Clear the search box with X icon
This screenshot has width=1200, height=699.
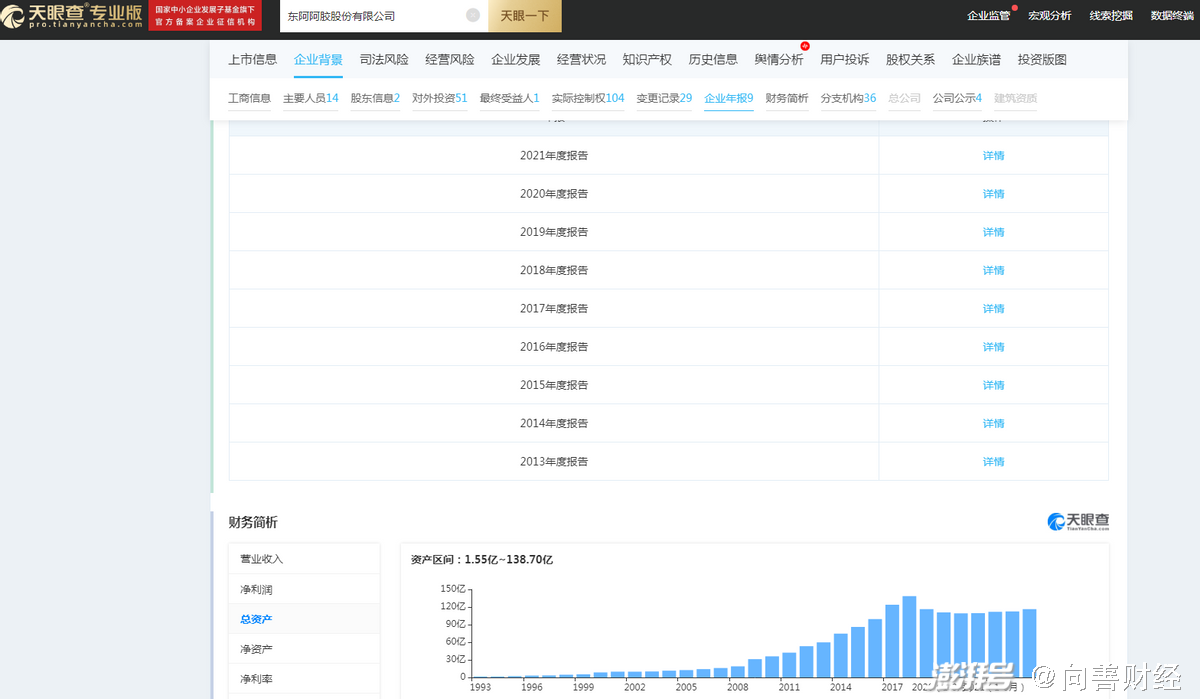(x=473, y=15)
